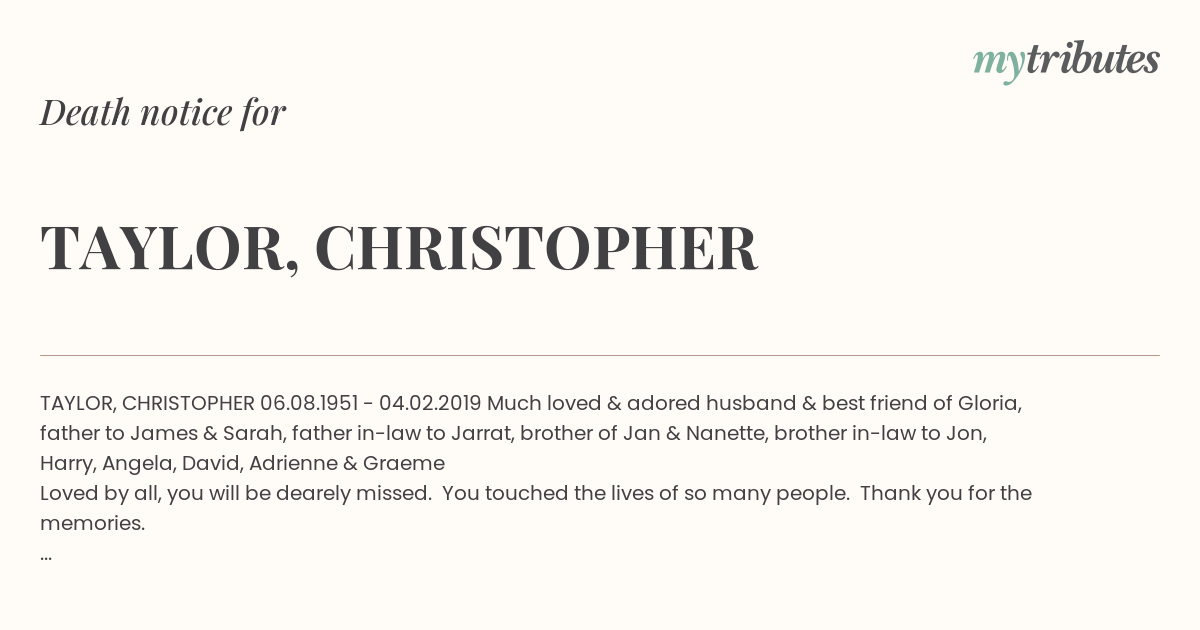Viewport: 1200px width, 630px height.
Task: Click 'Thank you for the' text
Action: point(946,493)
